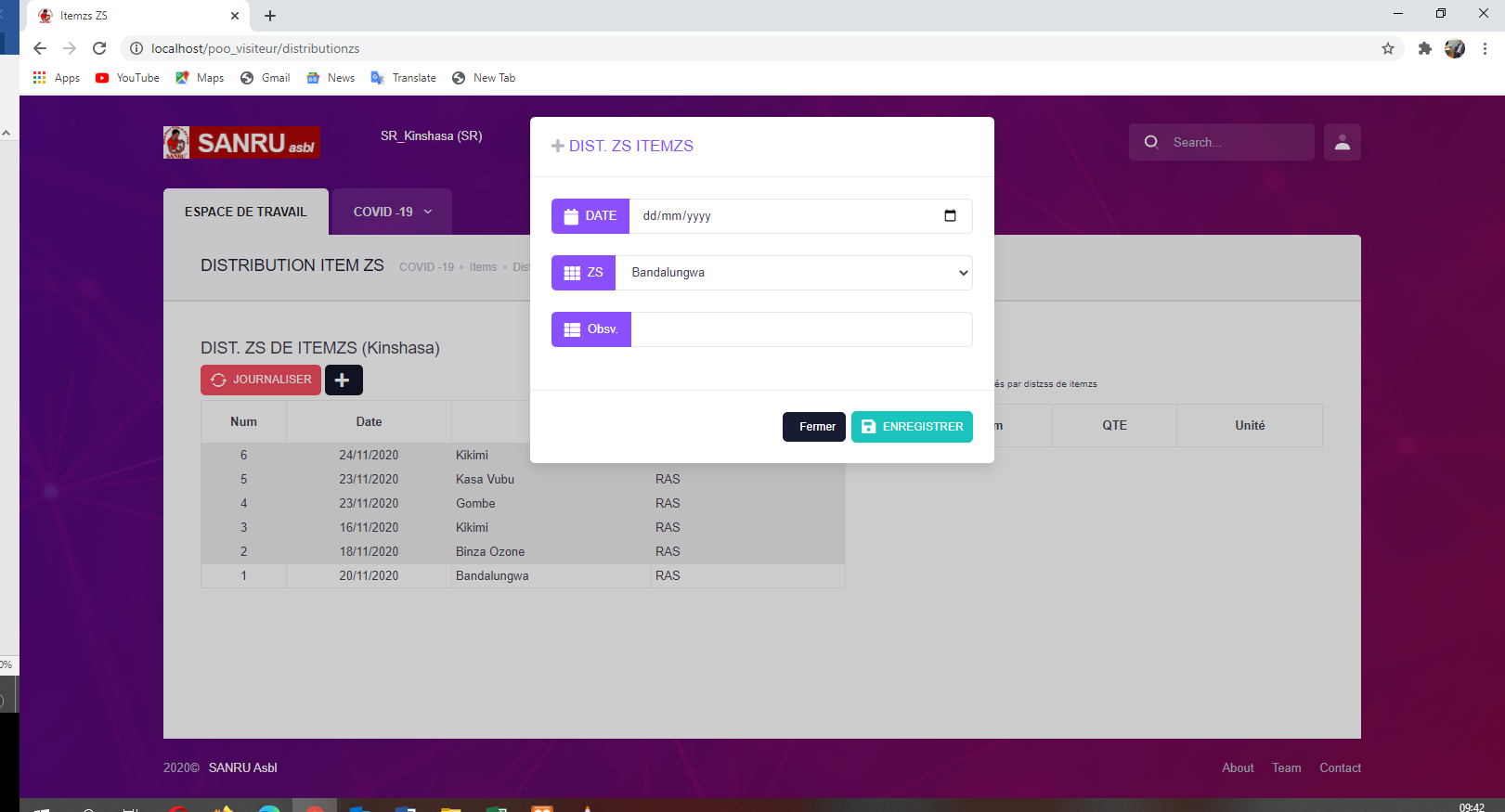Open the calendar picker in date field
The image size is (1505, 812).
tap(950, 216)
